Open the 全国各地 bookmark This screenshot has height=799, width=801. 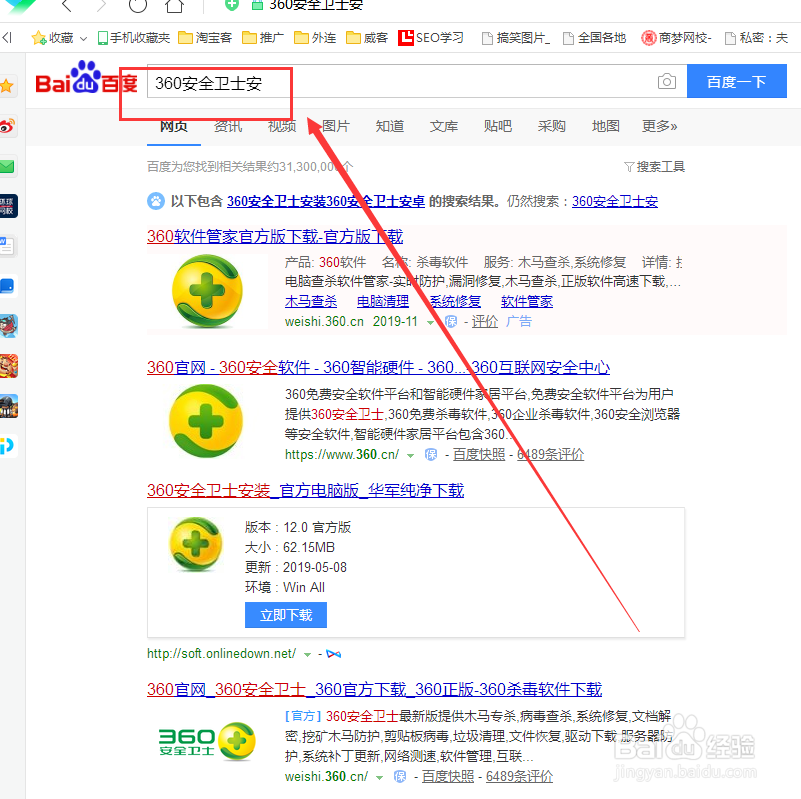click(594, 38)
